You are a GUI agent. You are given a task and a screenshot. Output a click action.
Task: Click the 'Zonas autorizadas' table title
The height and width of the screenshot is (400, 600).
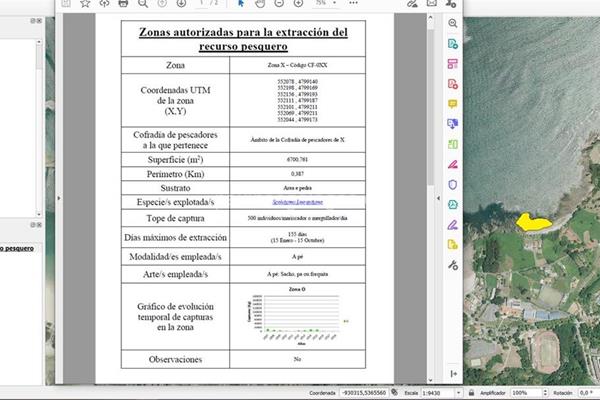[x=243, y=39]
